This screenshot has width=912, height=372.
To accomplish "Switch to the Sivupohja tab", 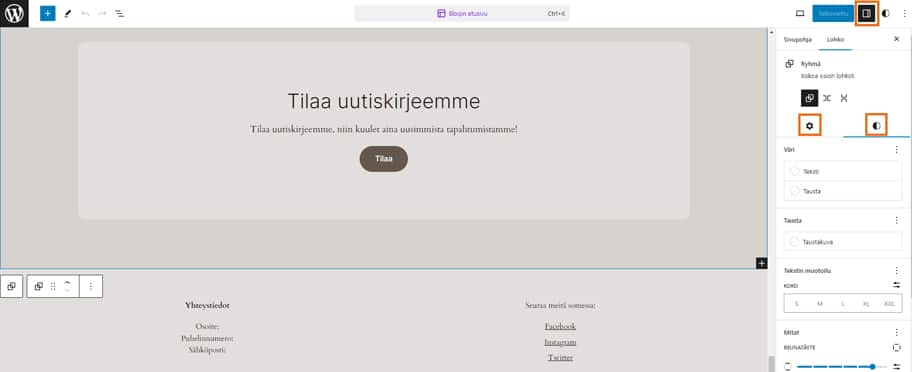I will [797, 39].
